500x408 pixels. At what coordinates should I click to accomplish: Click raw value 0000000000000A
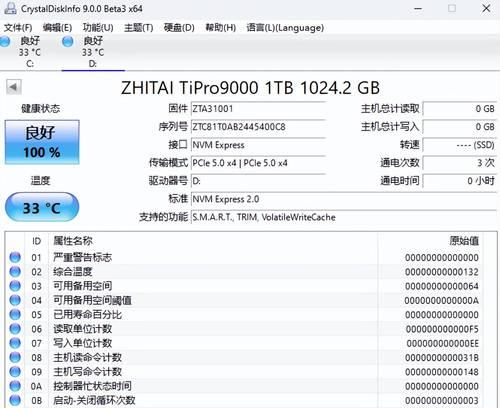[442, 301]
